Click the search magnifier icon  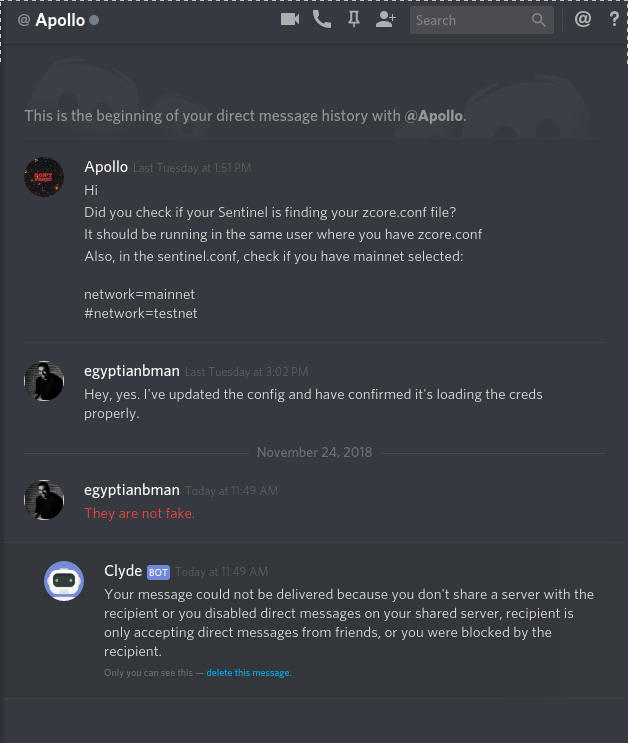(538, 20)
